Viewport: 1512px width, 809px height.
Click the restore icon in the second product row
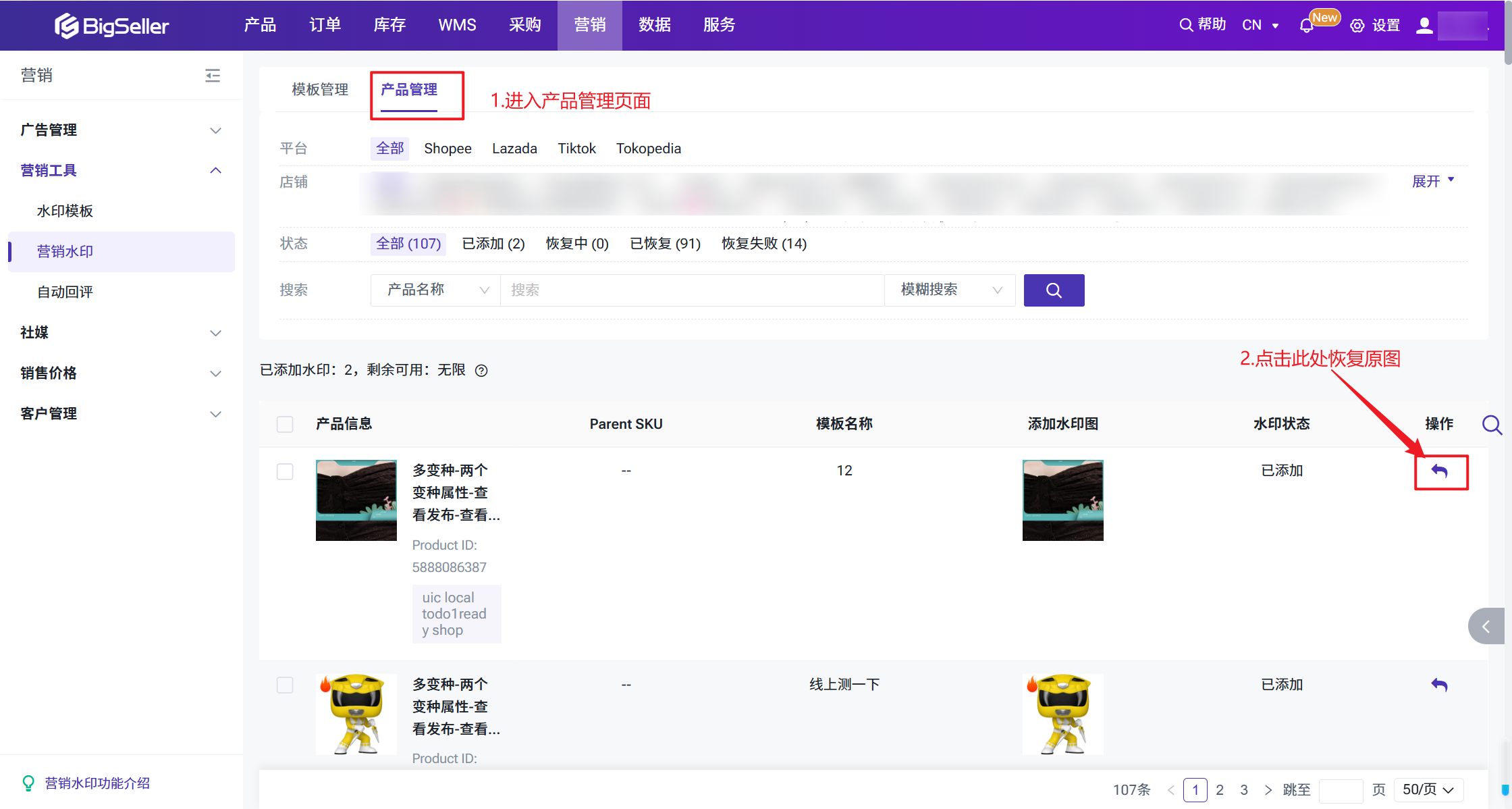(1440, 685)
